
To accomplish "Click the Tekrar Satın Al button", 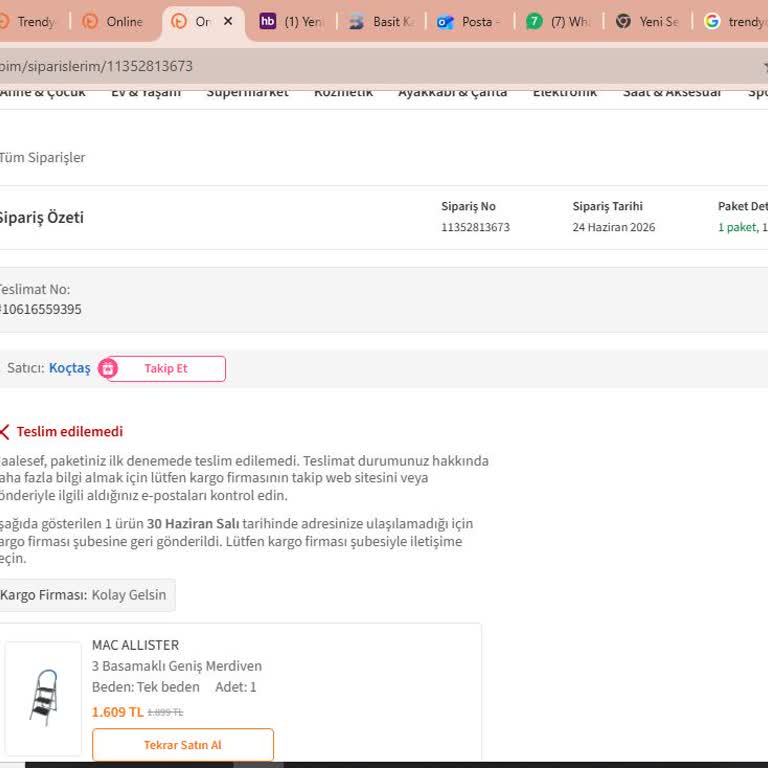I will click(x=183, y=744).
